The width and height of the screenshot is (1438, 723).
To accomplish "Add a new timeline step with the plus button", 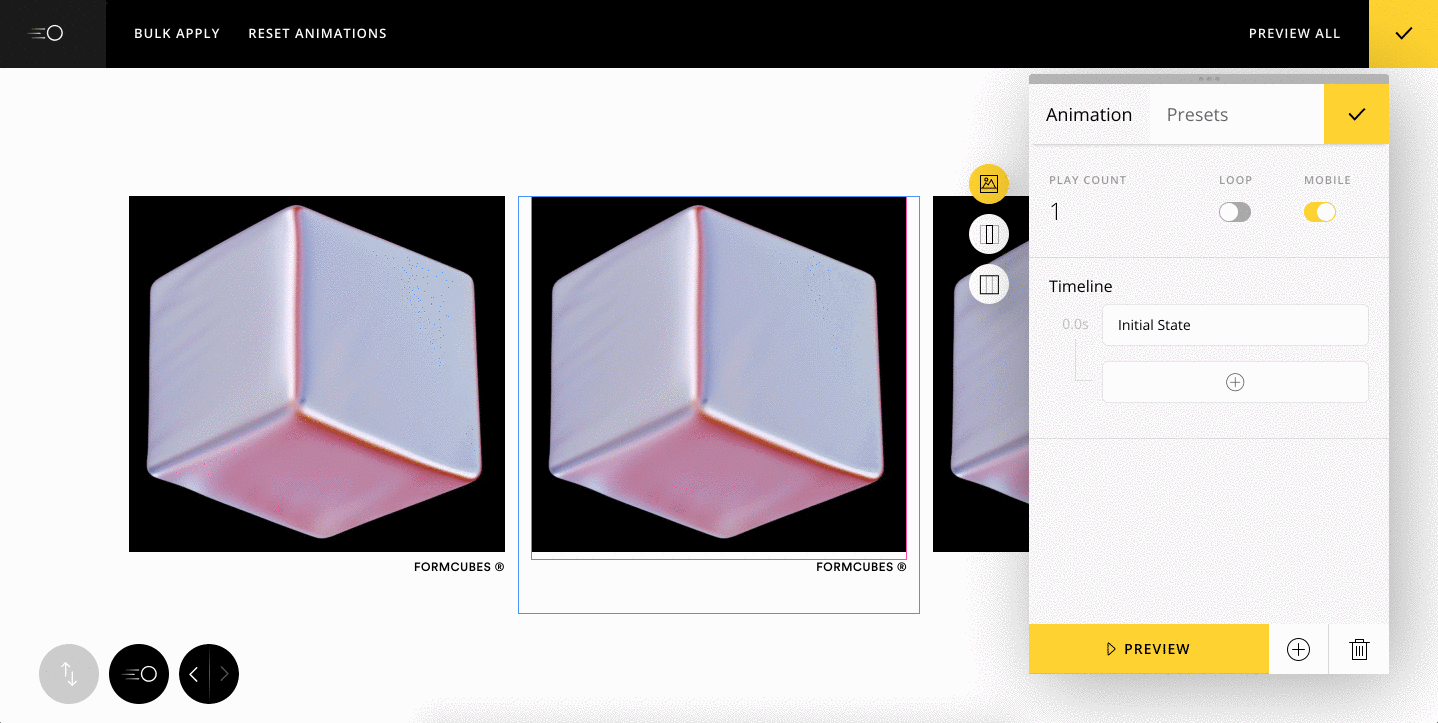I will 1234,381.
